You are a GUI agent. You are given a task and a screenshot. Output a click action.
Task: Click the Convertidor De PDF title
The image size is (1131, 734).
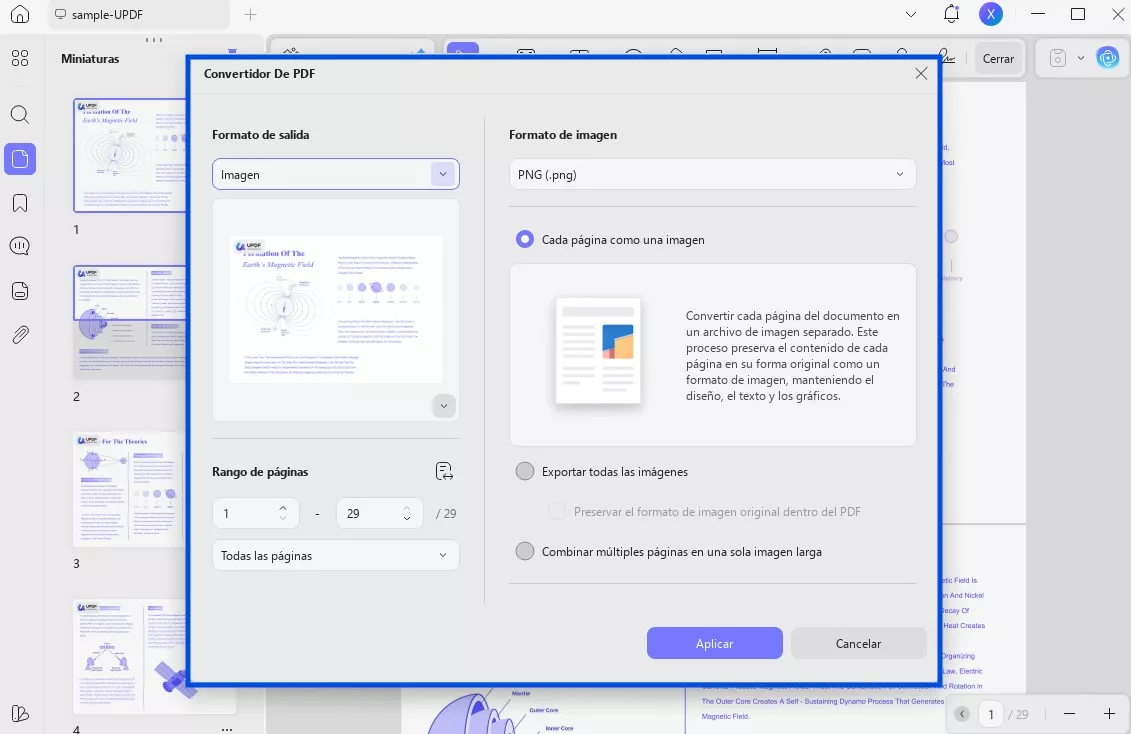pyautogui.click(x=259, y=74)
